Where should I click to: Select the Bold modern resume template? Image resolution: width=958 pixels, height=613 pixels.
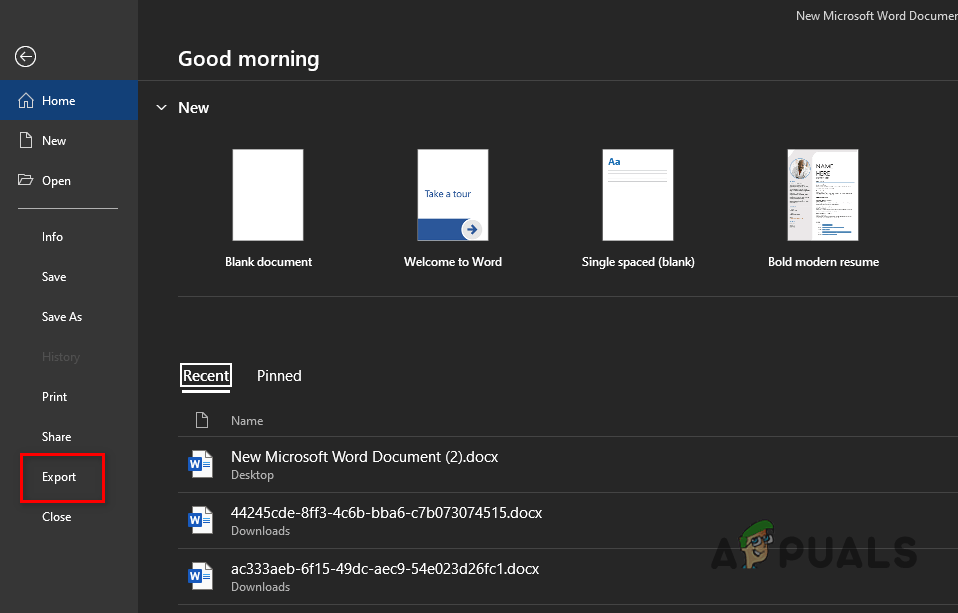822,195
